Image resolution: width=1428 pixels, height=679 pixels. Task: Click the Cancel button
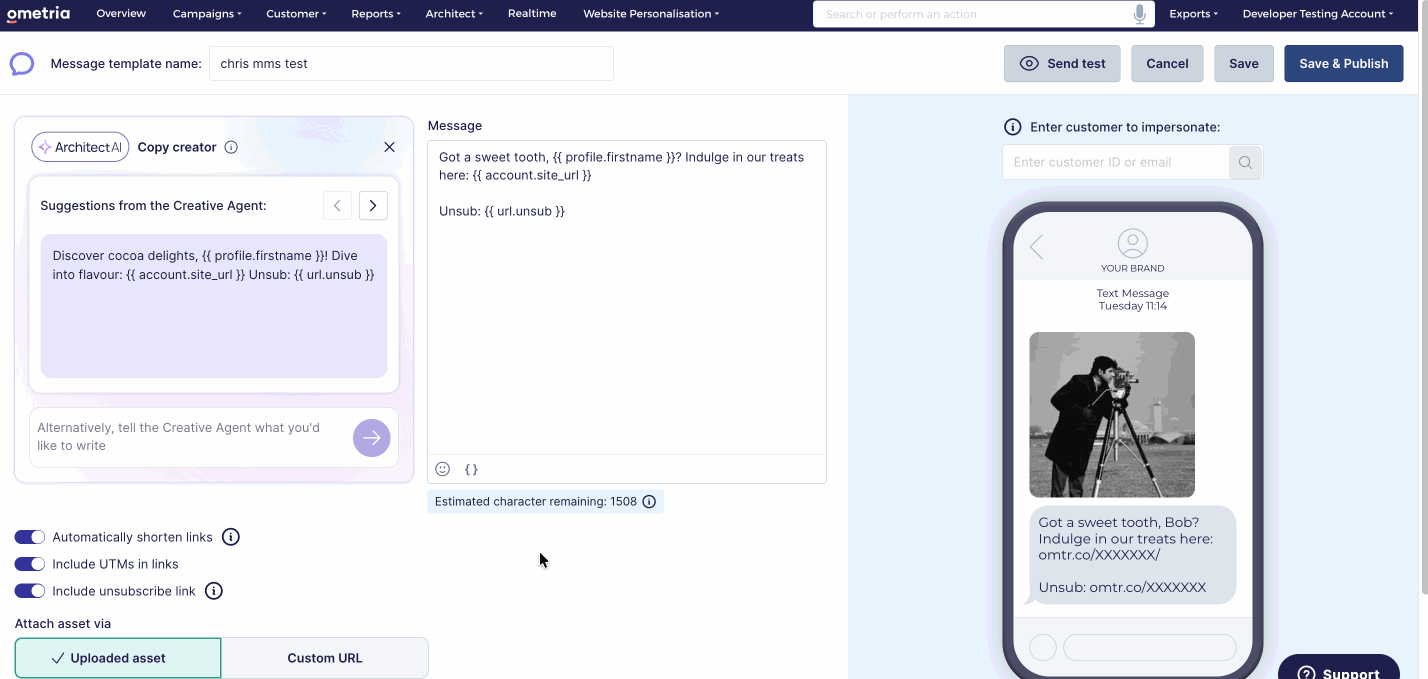pos(1167,63)
